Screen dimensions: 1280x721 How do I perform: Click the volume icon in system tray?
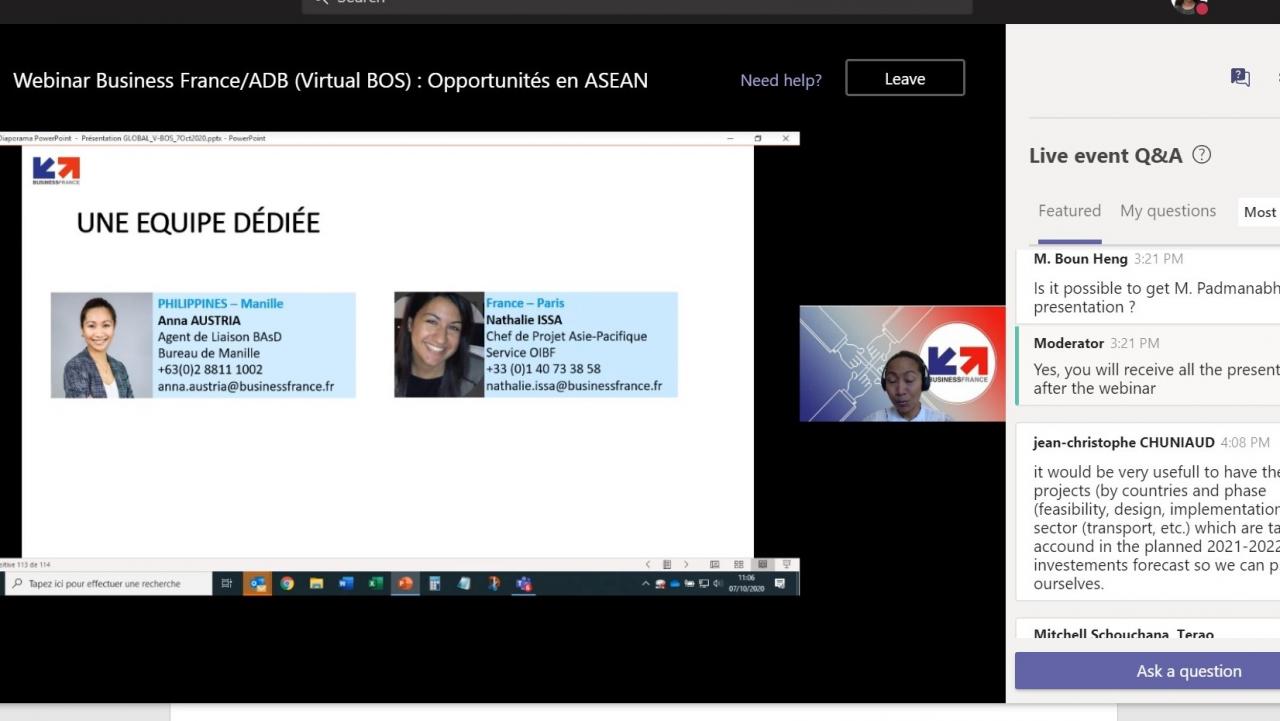click(717, 584)
